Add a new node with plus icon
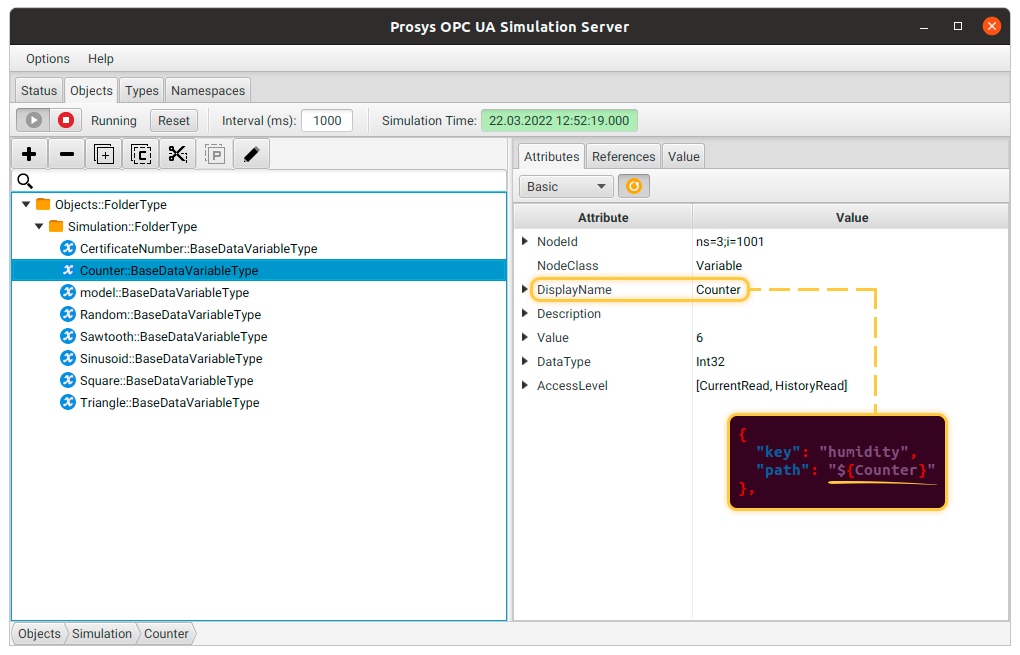1020x655 pixels. [29, 154]
